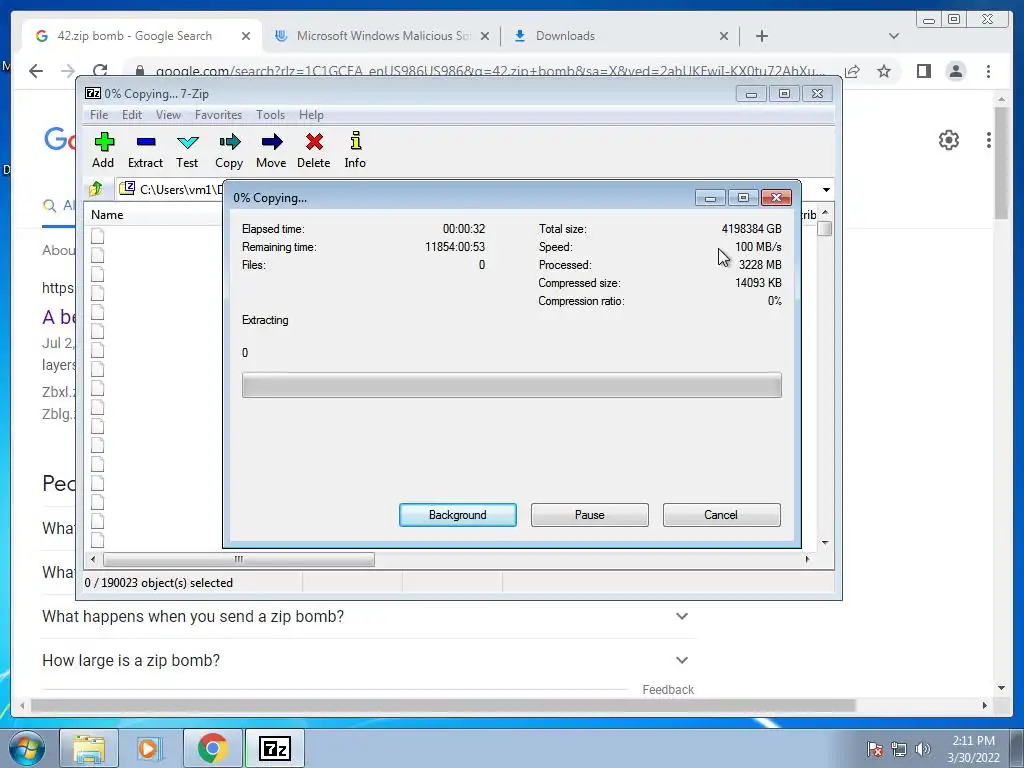Image resolution: width=1024 pixels, height=768 pixels.
Task: Click the extraction progress bar
Action: tap(511, 385)
